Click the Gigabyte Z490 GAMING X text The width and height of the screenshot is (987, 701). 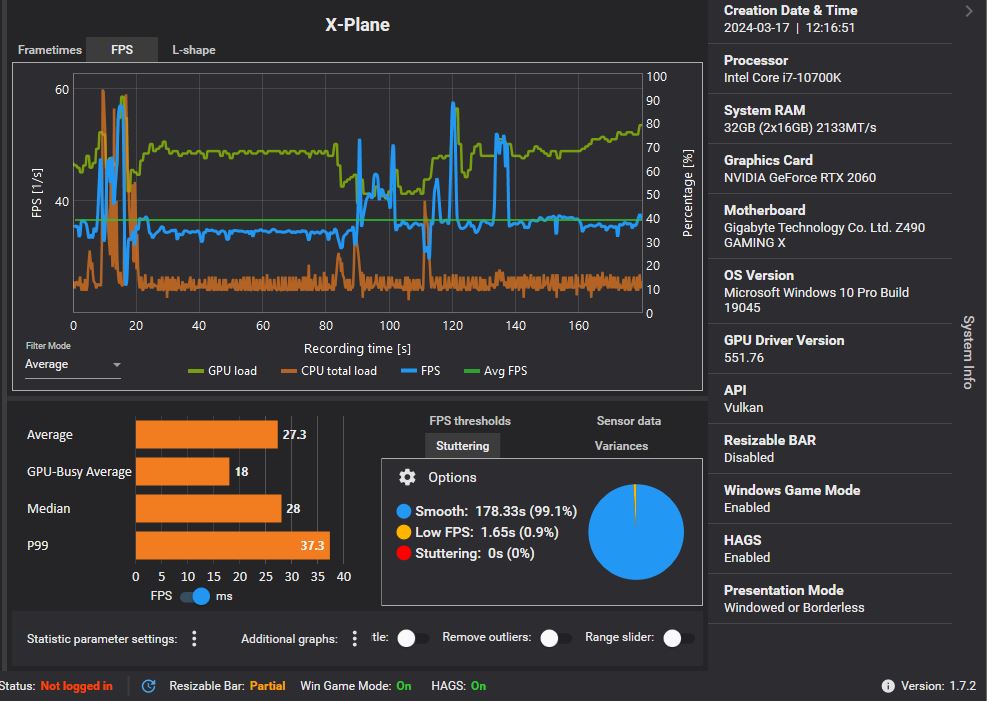824,235
